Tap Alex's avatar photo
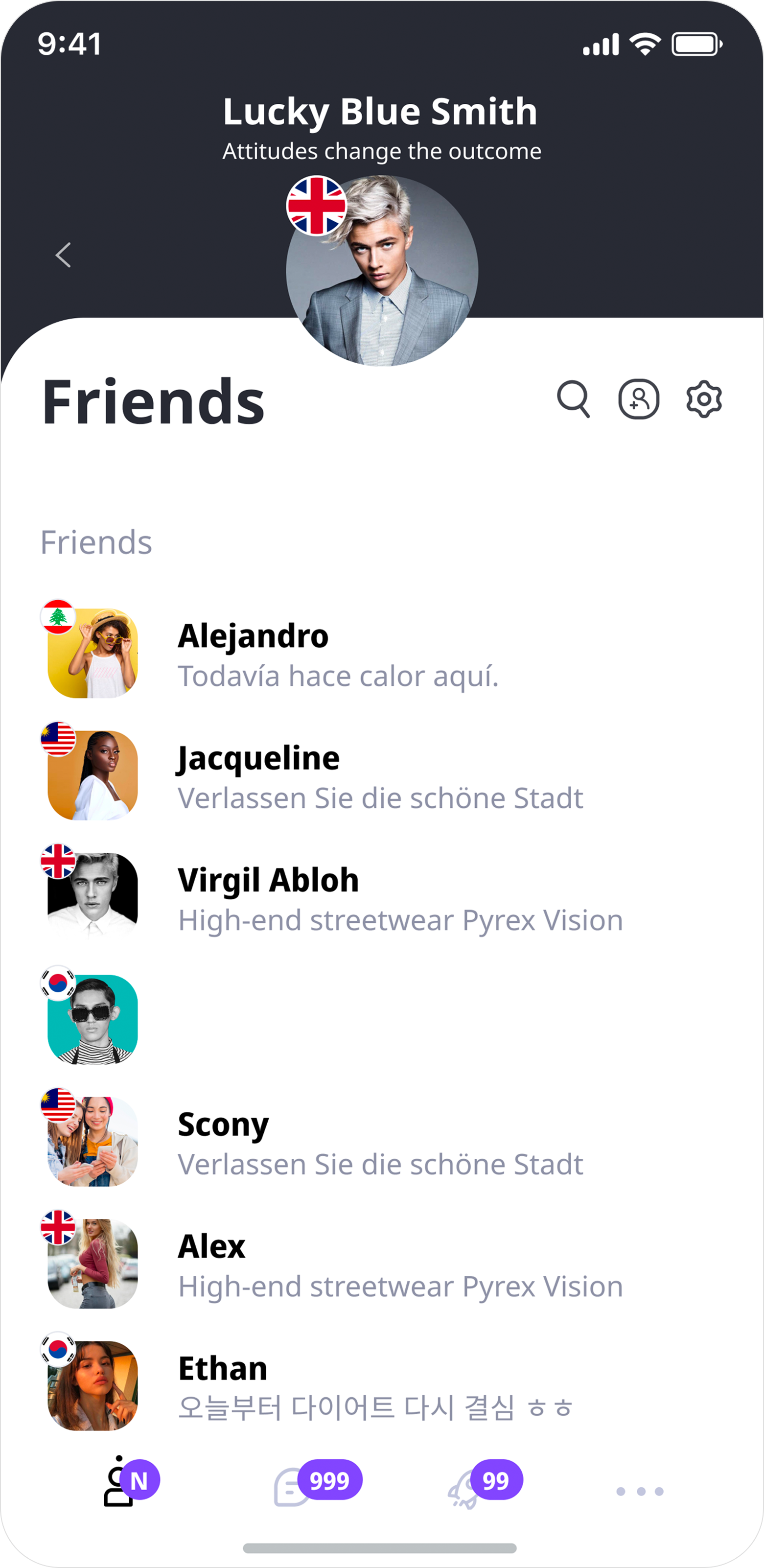This screenshot has width=764, height=1568. (93, 1264)
